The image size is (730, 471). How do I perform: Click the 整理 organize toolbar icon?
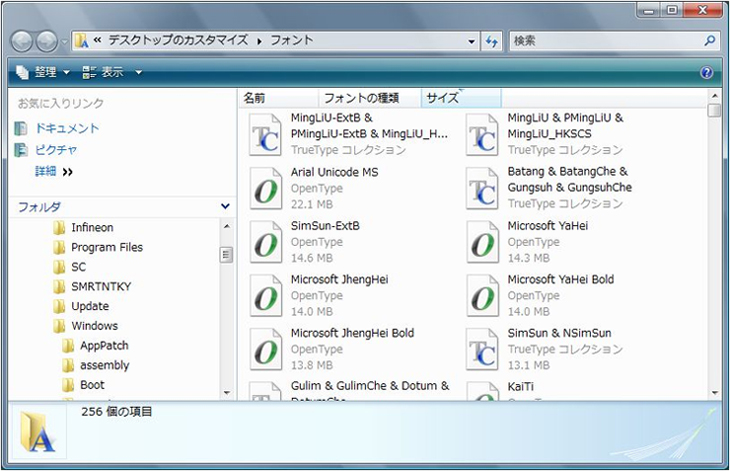tap(22, 72)
